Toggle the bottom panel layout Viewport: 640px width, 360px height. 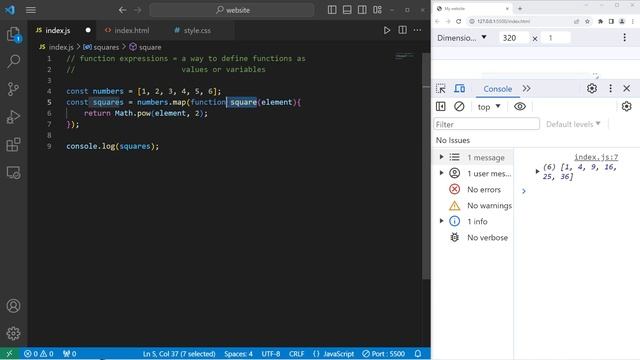point(347,10)
